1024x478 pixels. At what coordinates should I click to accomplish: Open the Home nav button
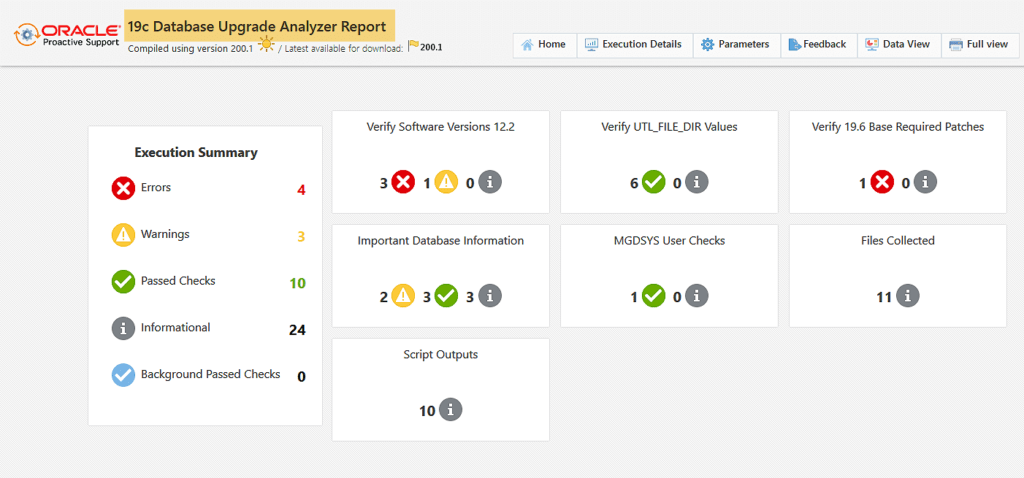[x=545, y=45]
